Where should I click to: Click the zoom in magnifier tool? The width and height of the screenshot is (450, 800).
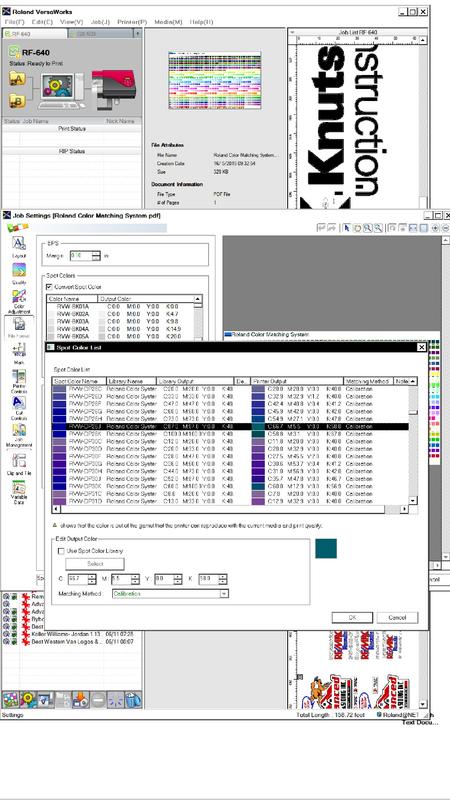(x=367, y=228)
